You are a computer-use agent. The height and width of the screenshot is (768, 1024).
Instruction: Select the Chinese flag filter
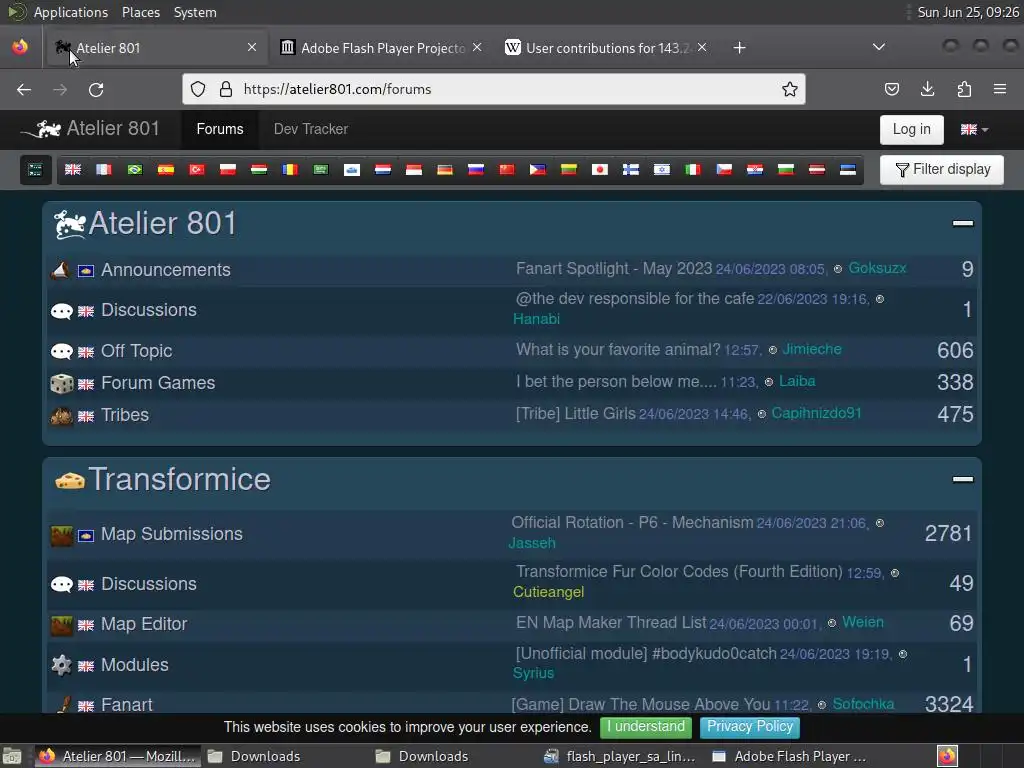507,170
